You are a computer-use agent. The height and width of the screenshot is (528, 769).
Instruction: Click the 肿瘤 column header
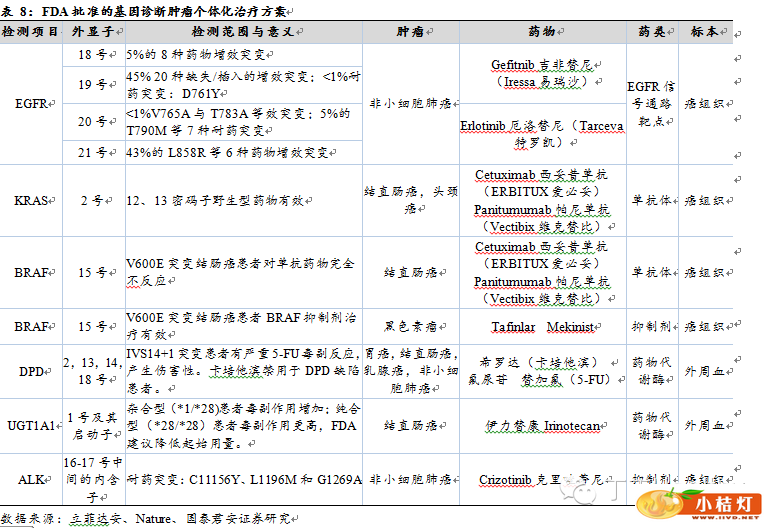point(409,32)
